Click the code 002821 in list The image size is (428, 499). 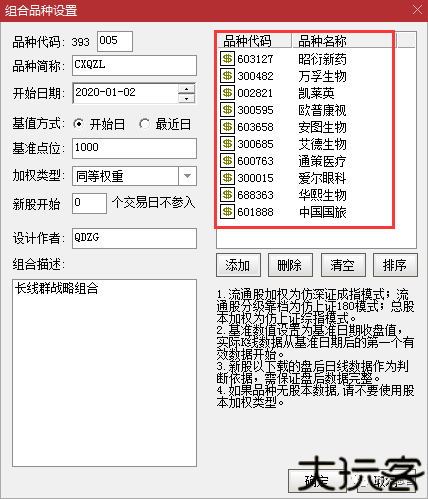pyautogui.click(x=255, y=93)
